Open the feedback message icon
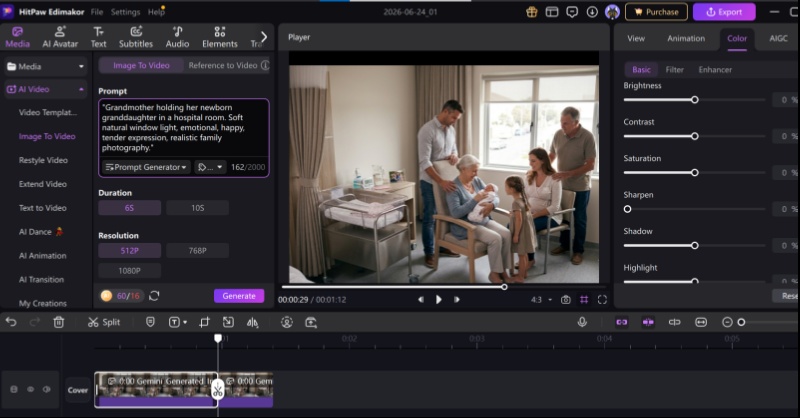This screenshot has height=418, width=800. point(572,12)
